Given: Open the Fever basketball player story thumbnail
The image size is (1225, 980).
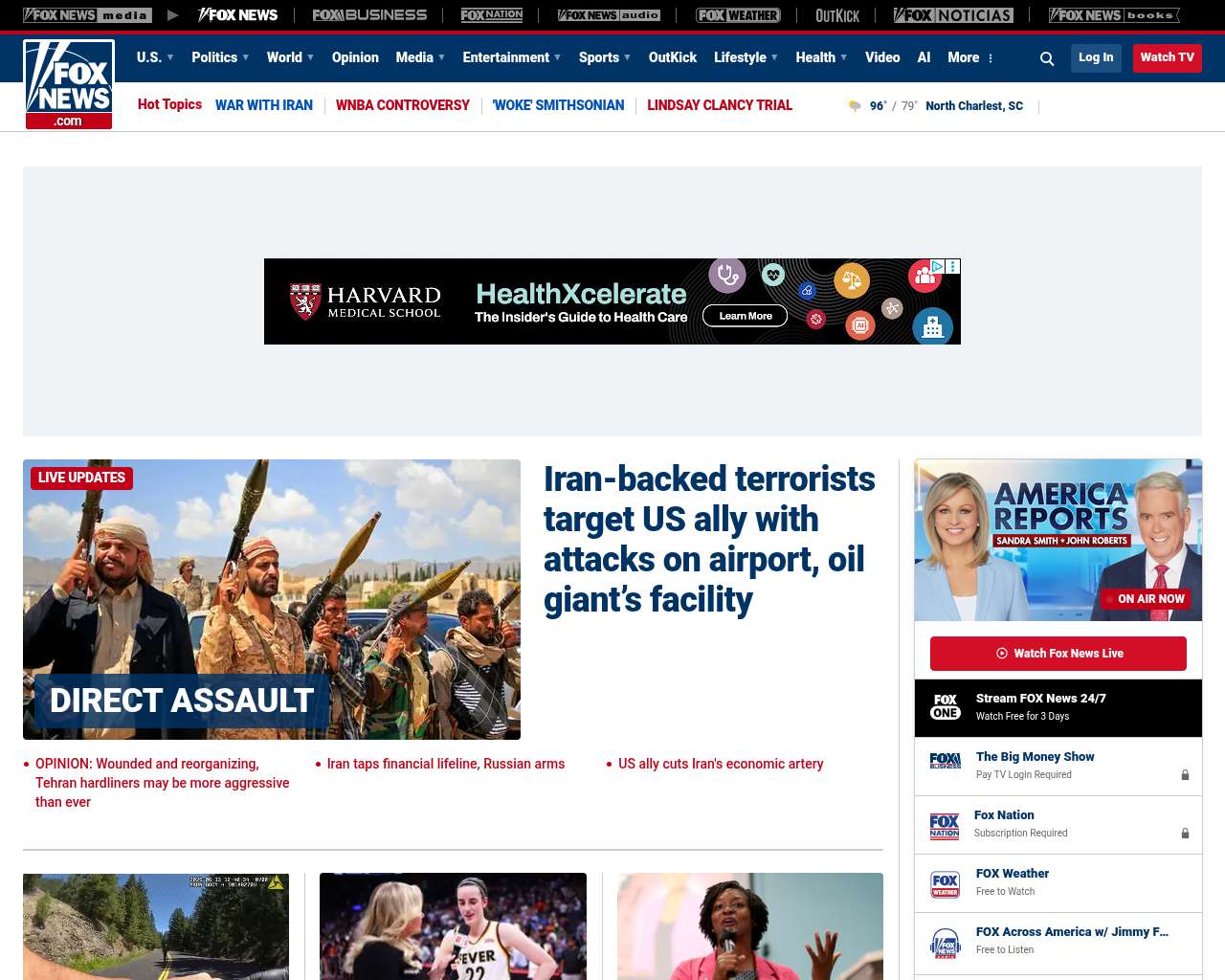Looking at the screenshot, I should point(453,926).
